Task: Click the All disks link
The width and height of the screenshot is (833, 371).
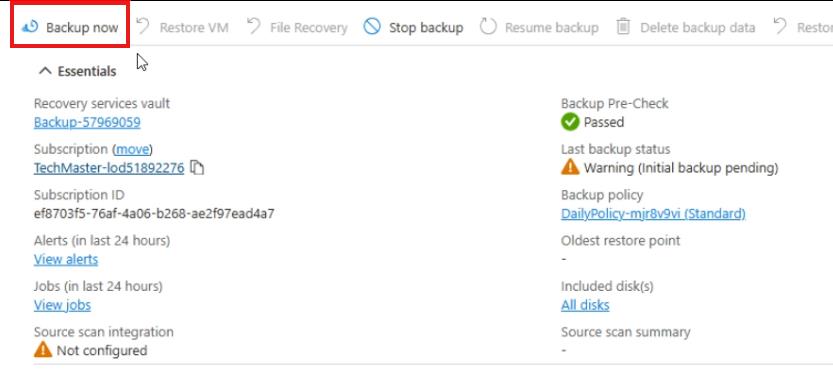Action: 585,305
